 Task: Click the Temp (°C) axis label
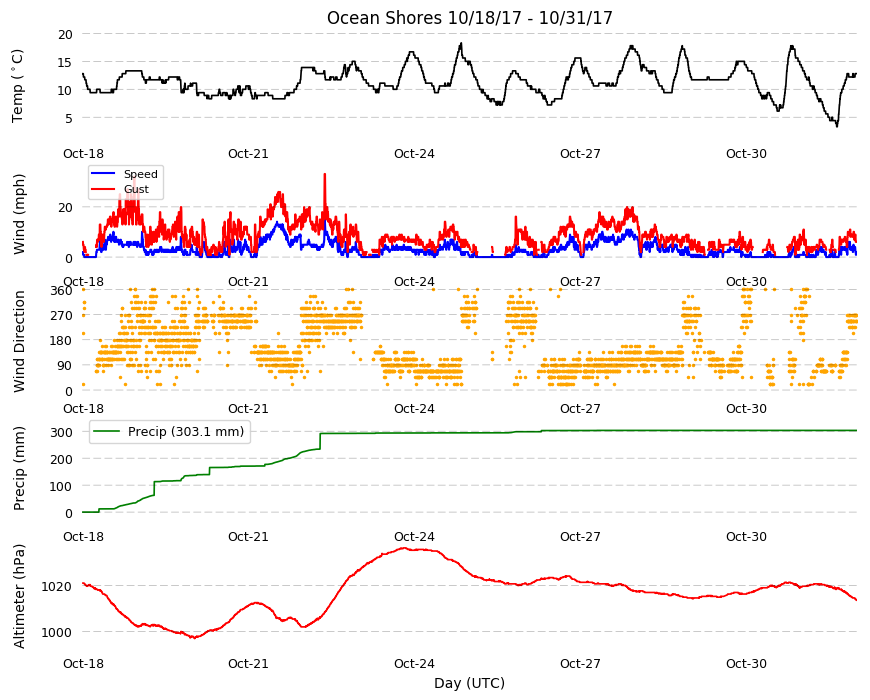[x=18, y=86]
